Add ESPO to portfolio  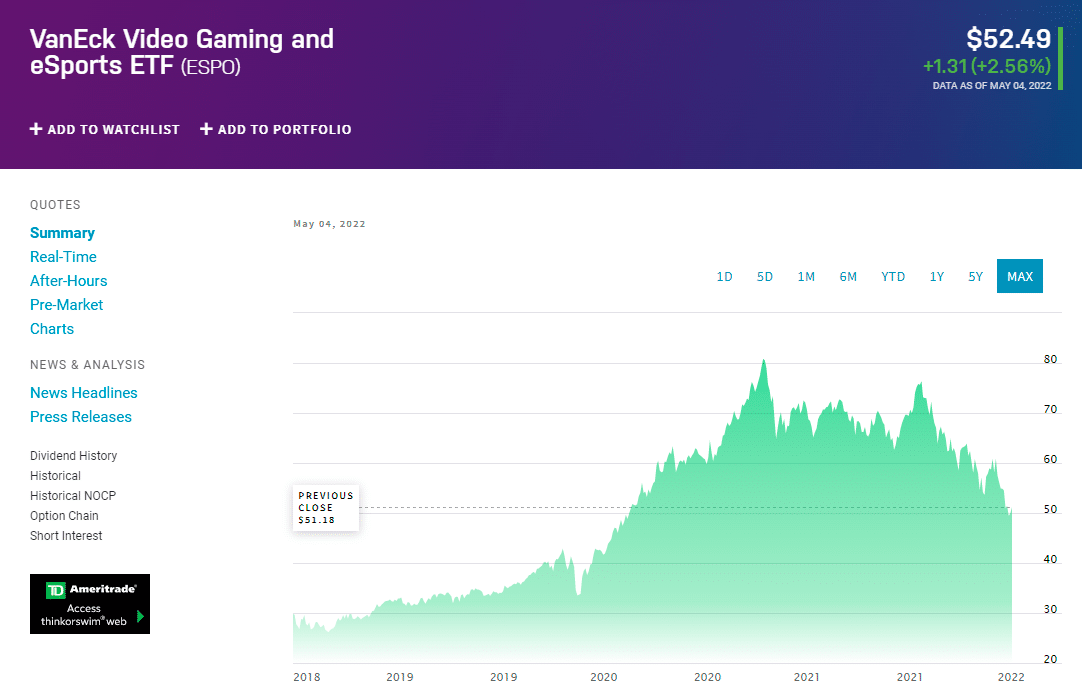pyautogui.click(x=275, y=129)
